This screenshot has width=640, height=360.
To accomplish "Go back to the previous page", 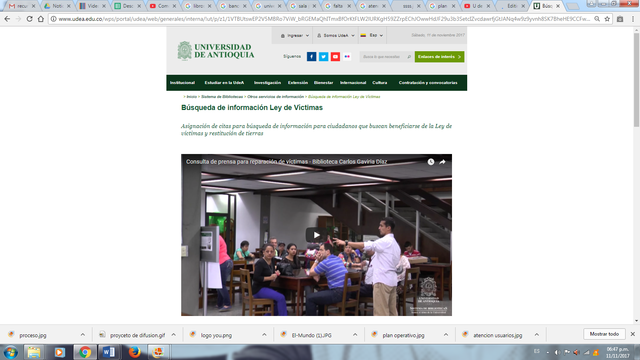I will click(x=7, y=19).
